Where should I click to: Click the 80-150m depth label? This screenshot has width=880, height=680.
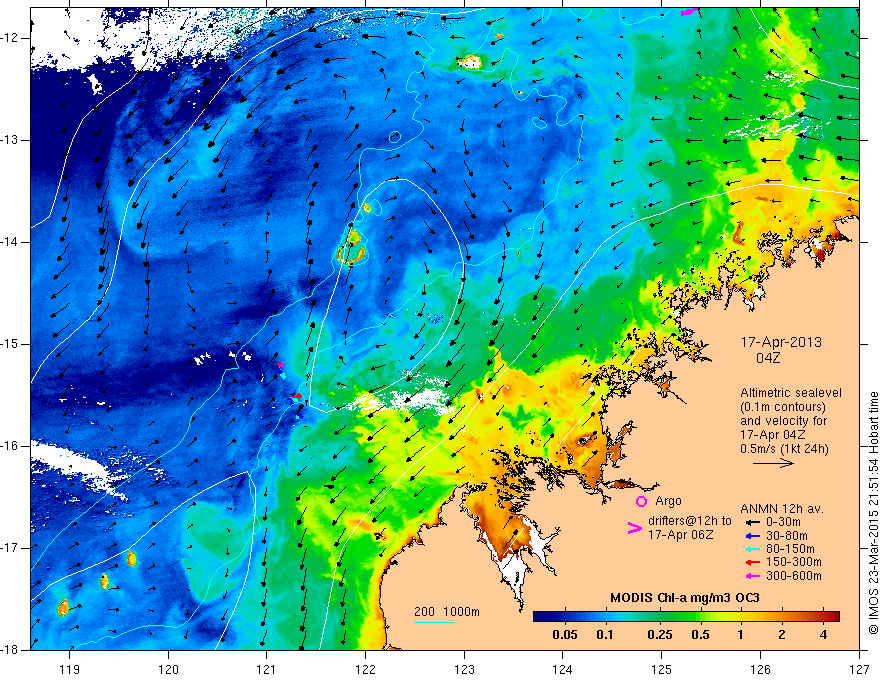click(791, 549)
